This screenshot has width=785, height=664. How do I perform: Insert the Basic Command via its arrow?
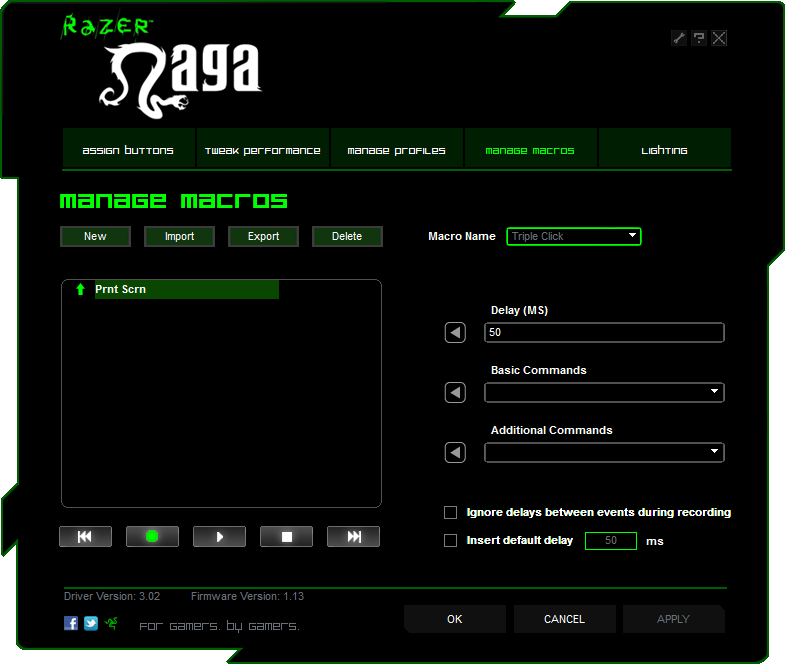pyautogui.click(x=455, y=393)
